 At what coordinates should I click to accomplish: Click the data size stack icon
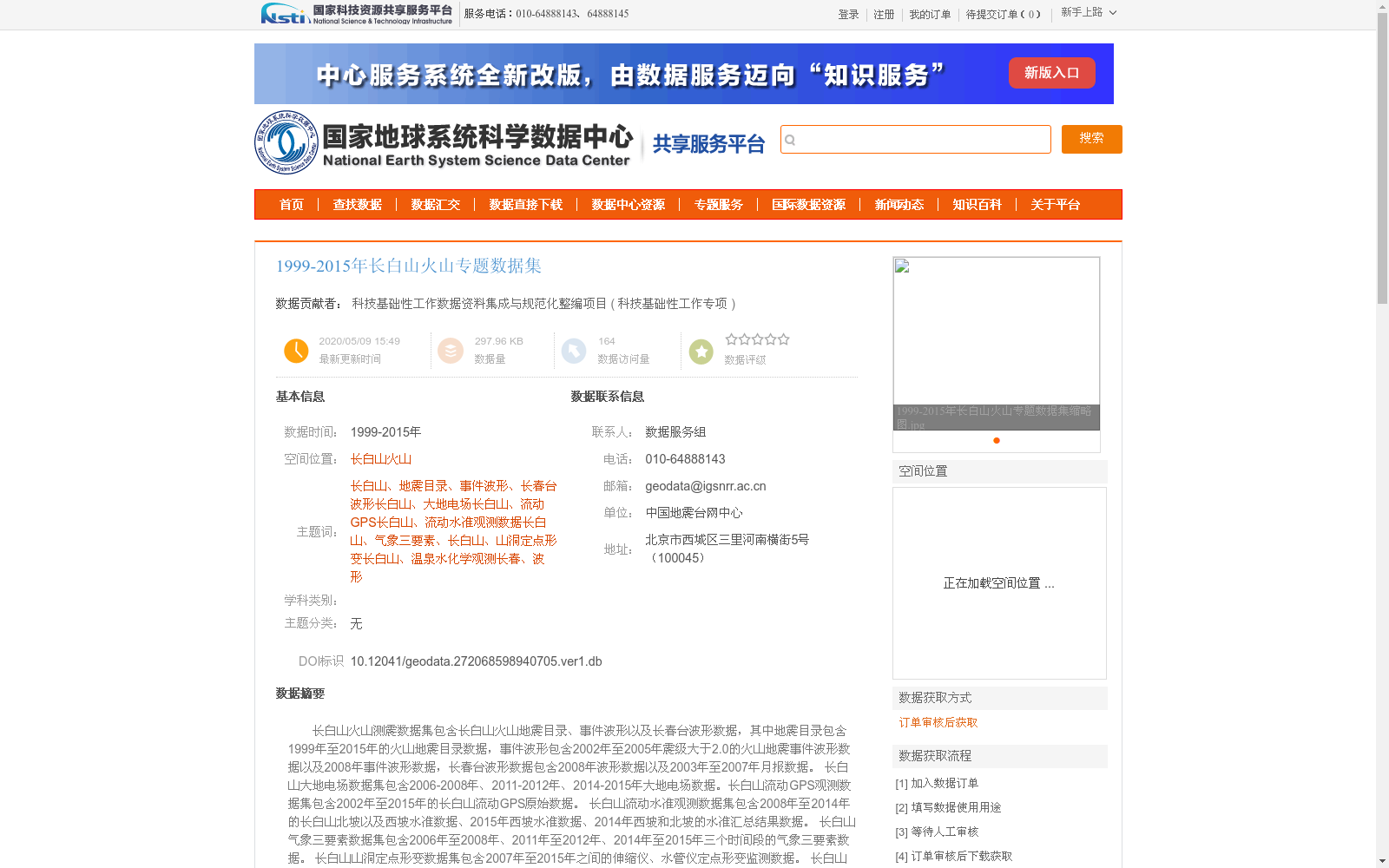click(x=451, y=351)
